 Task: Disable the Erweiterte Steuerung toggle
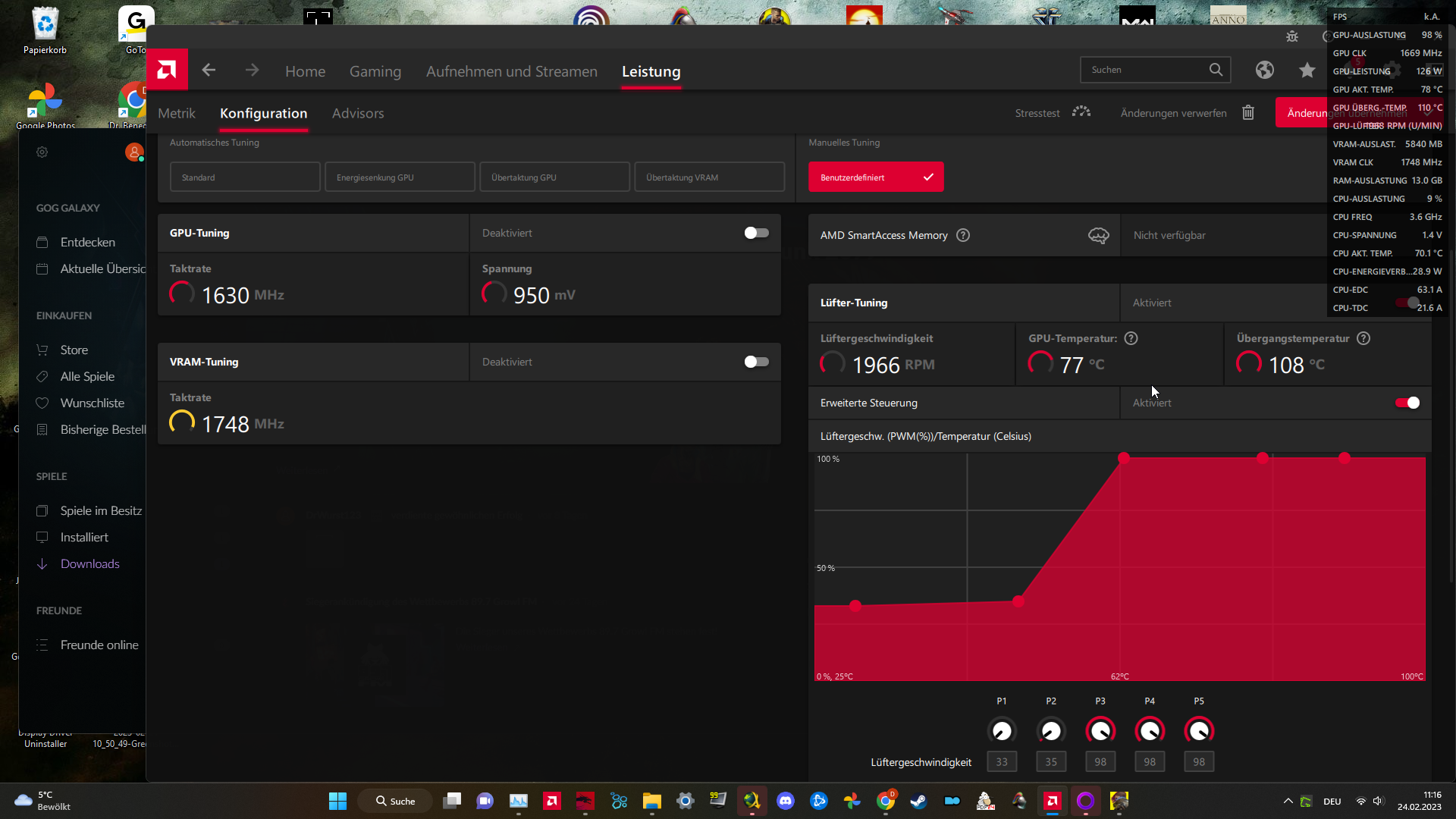1407,403
